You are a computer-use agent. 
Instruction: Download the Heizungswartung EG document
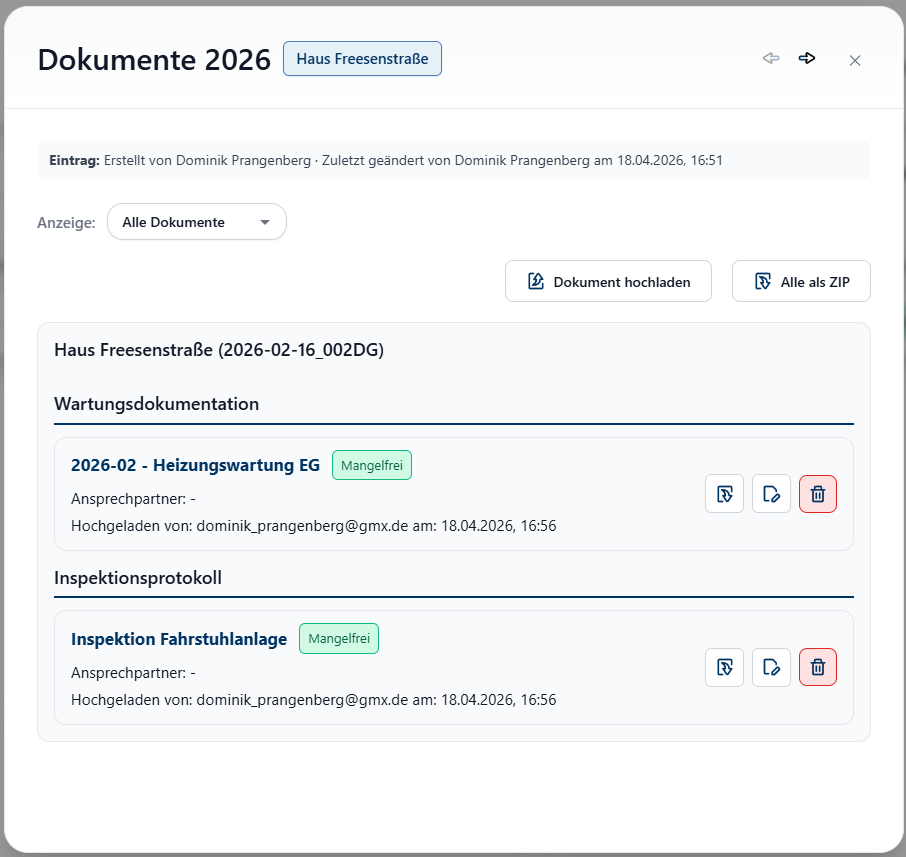(724, 493)
